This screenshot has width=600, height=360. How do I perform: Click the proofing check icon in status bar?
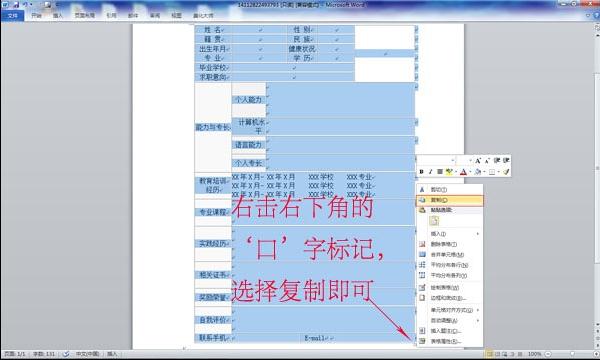pos(66,354)
